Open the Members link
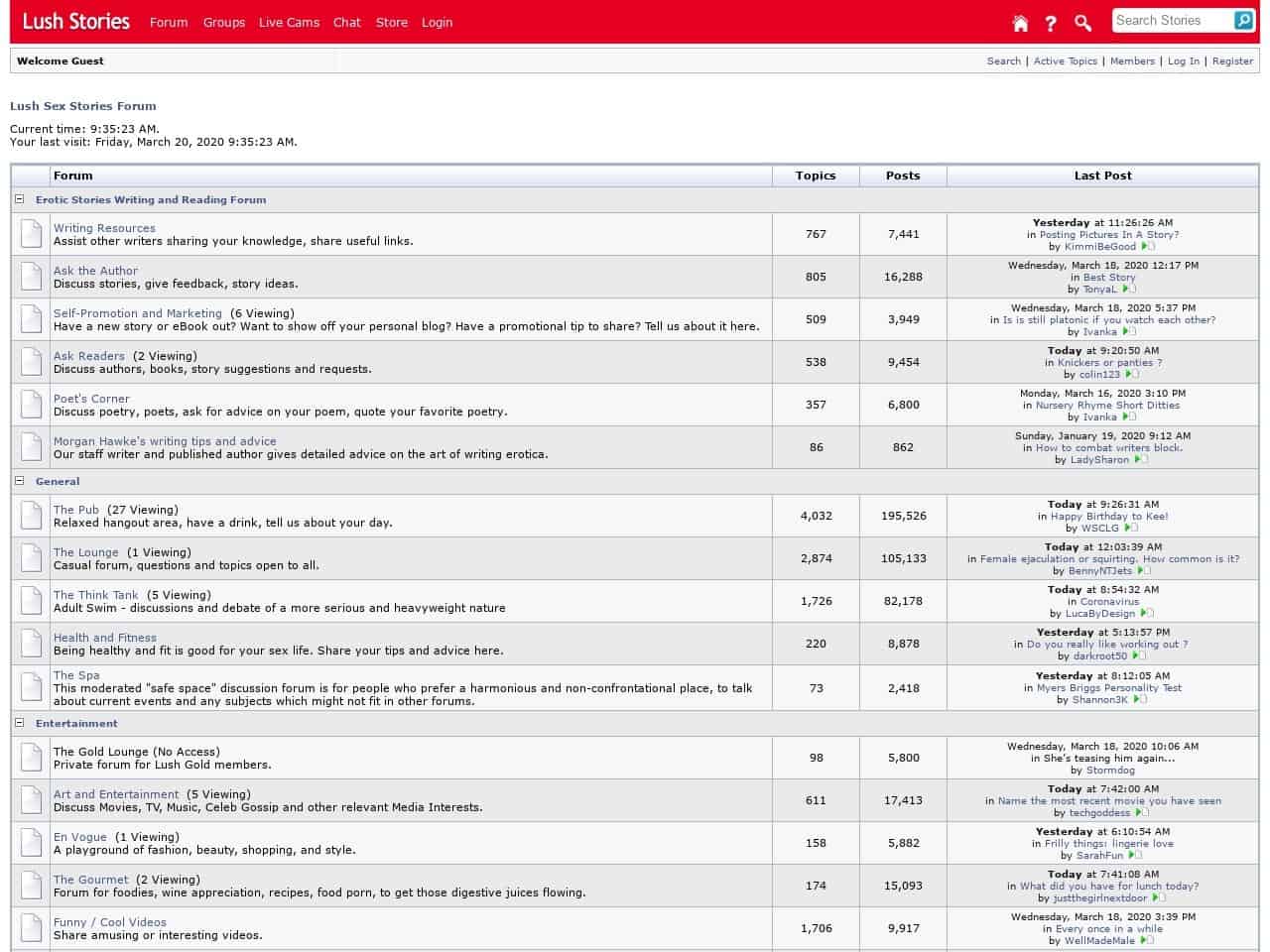This screenshot has height=952, width=1270. tap(1132, 60)
